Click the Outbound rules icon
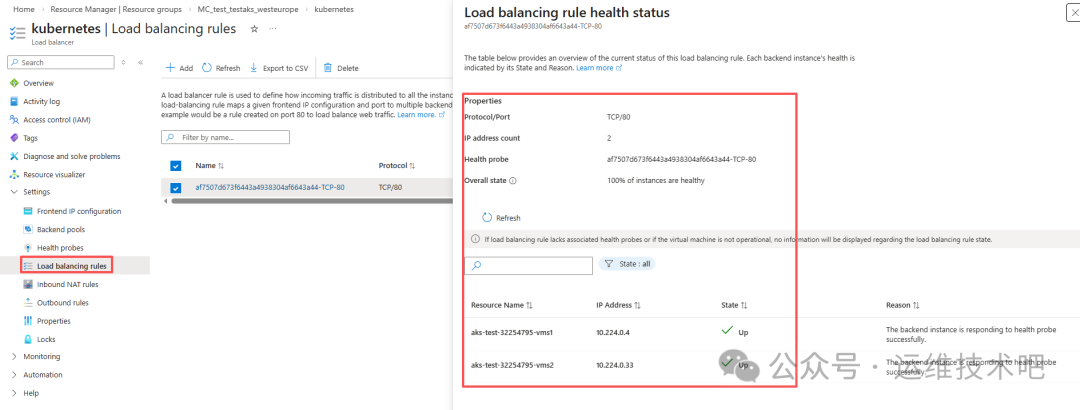The image size is (1080, 410). [x=28, y=303]
